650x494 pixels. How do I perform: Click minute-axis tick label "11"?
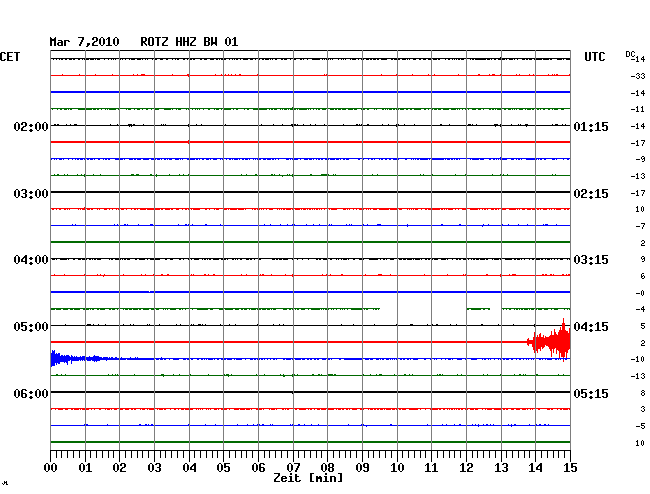[x=431, y=467]
